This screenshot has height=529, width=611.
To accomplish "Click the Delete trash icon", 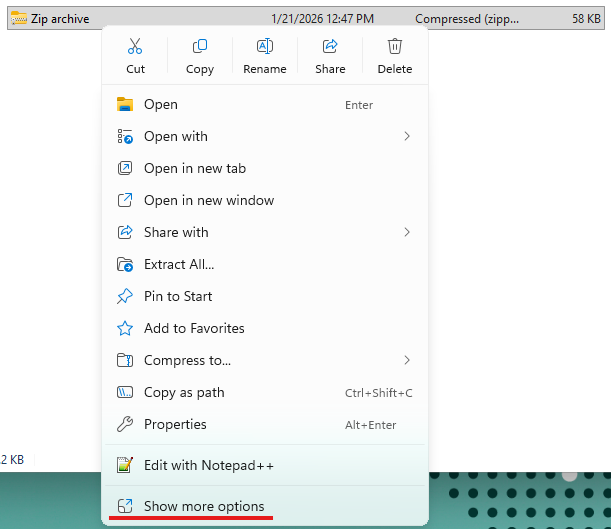I will 395,46.
